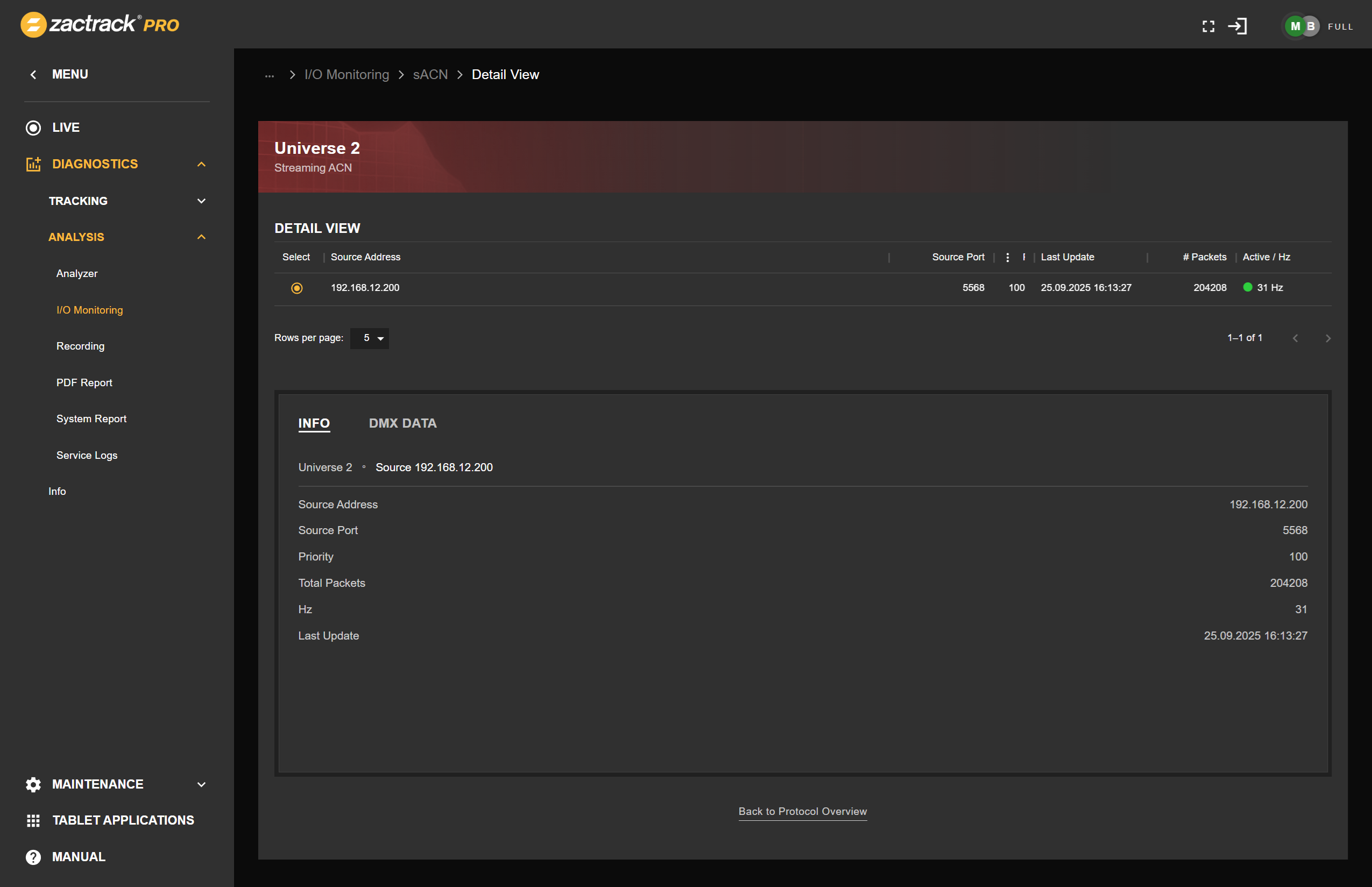Click Back to Protocol Overview

click(802, 811)
